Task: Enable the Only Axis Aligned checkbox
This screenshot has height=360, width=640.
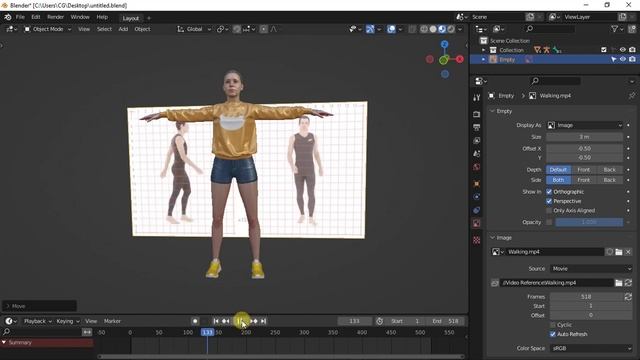Action: coord(549,211)
